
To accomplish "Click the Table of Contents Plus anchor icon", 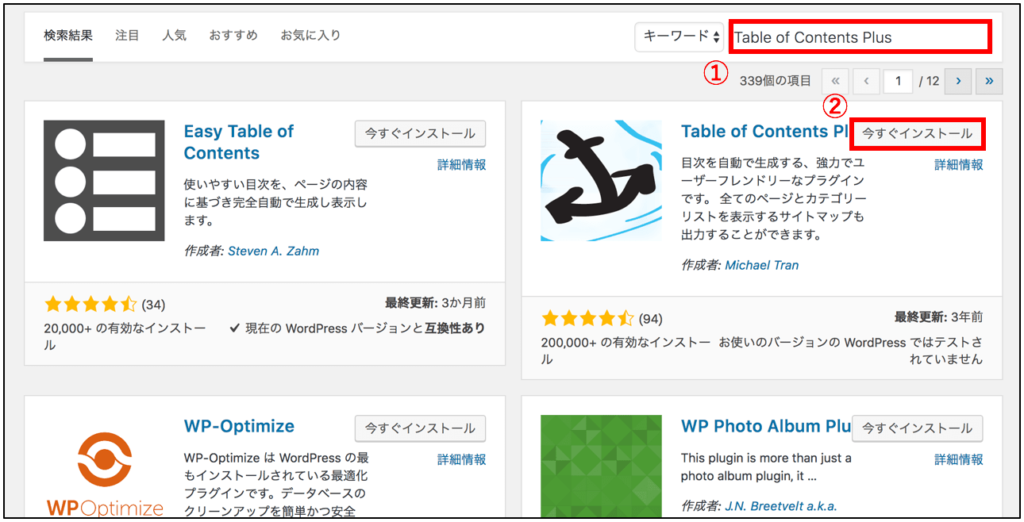I will coord(601,180).
